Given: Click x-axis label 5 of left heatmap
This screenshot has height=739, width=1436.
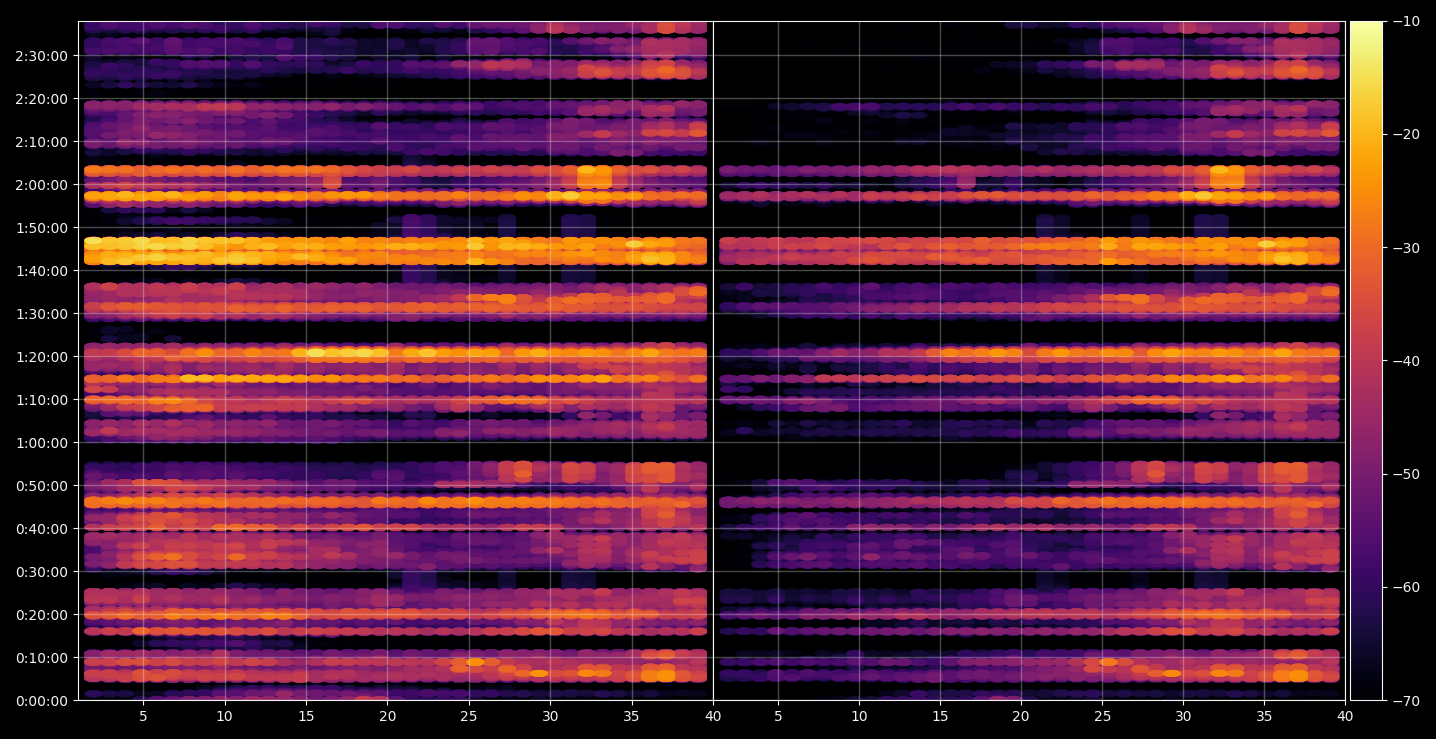Looking at the screenshot, I should [143, 716].
